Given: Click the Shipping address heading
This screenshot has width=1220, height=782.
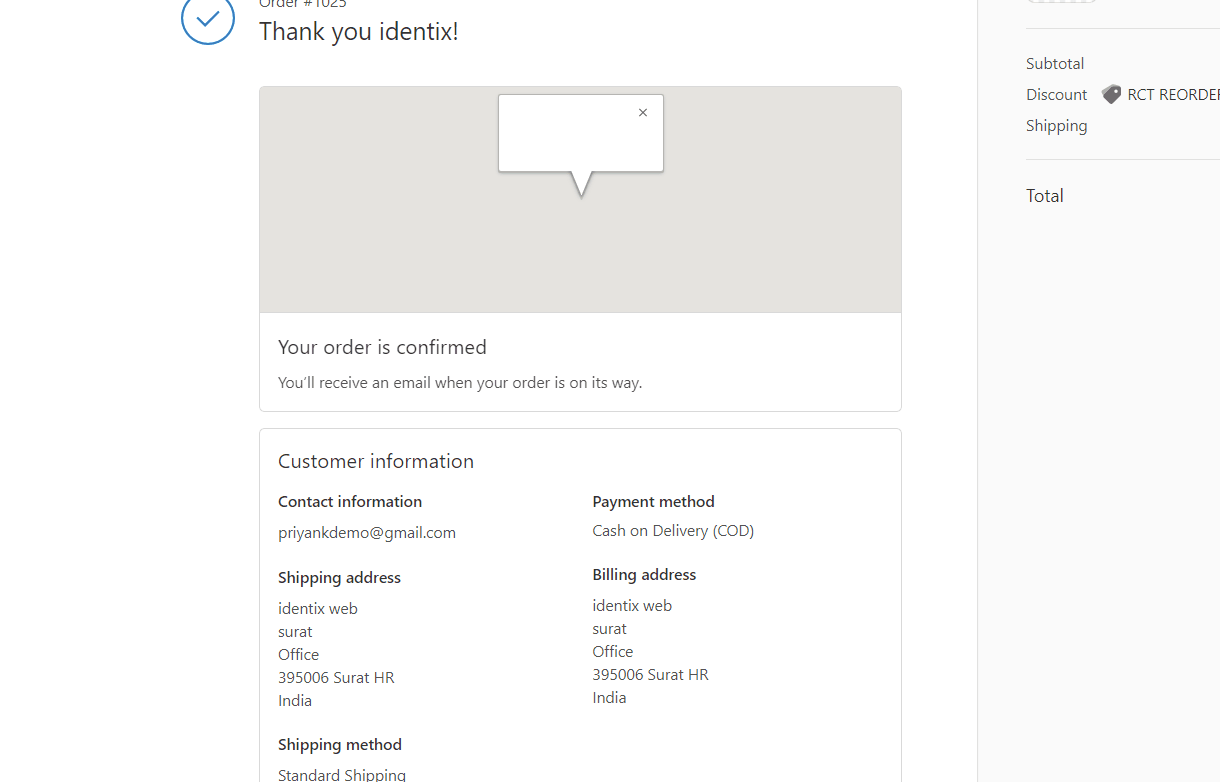Looking at the screenshot, I should pyautogui.click(x=339, y=578).
